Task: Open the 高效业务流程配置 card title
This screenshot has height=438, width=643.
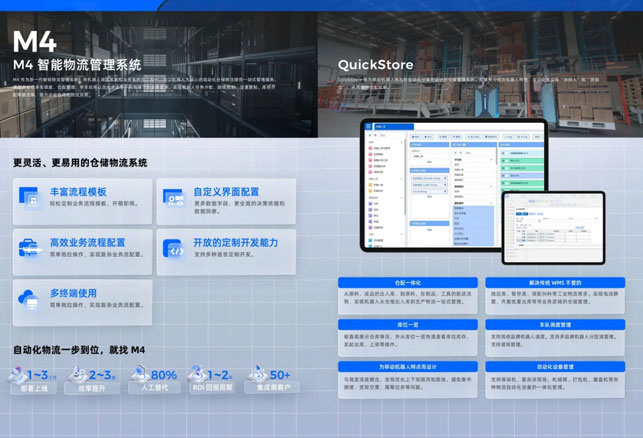Action: (x=87, y=242)
